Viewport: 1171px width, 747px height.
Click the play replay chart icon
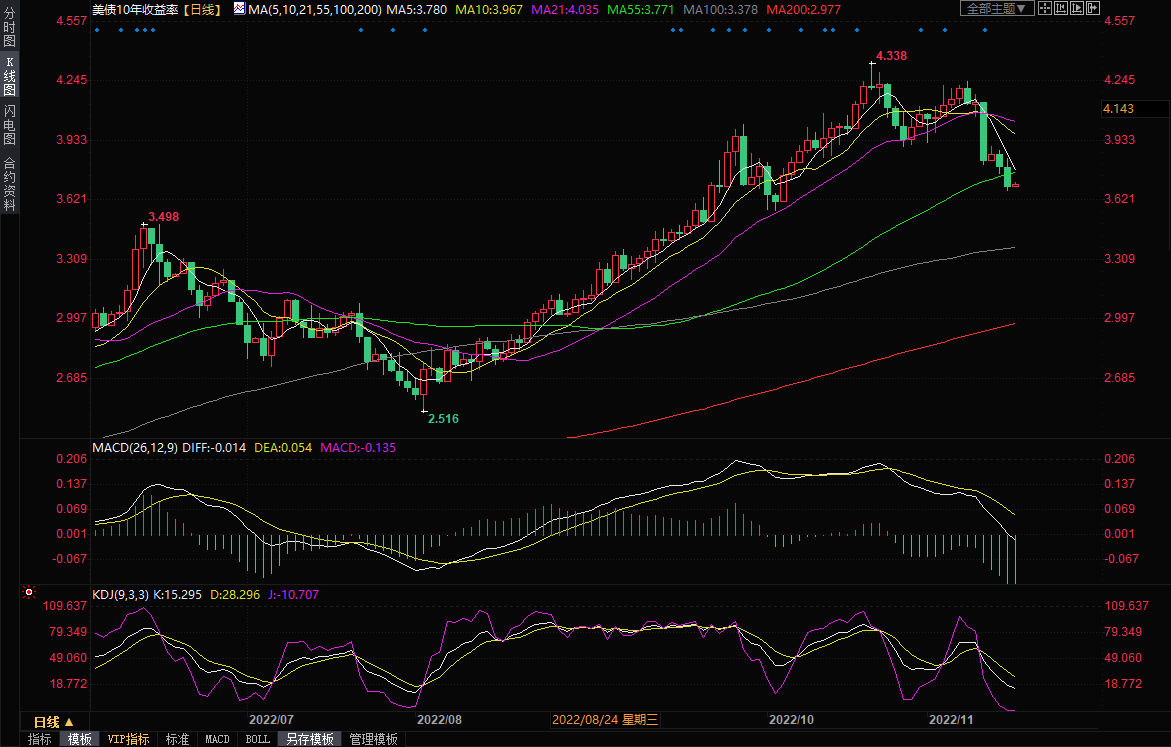pos(1078,8)
